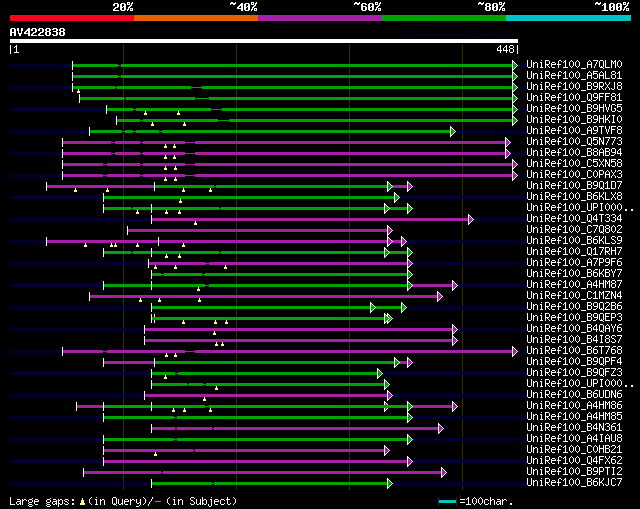Select the UniRef100_C0PAX3 label
Screen dimensions: 640x509
click(x=574, y=175)
